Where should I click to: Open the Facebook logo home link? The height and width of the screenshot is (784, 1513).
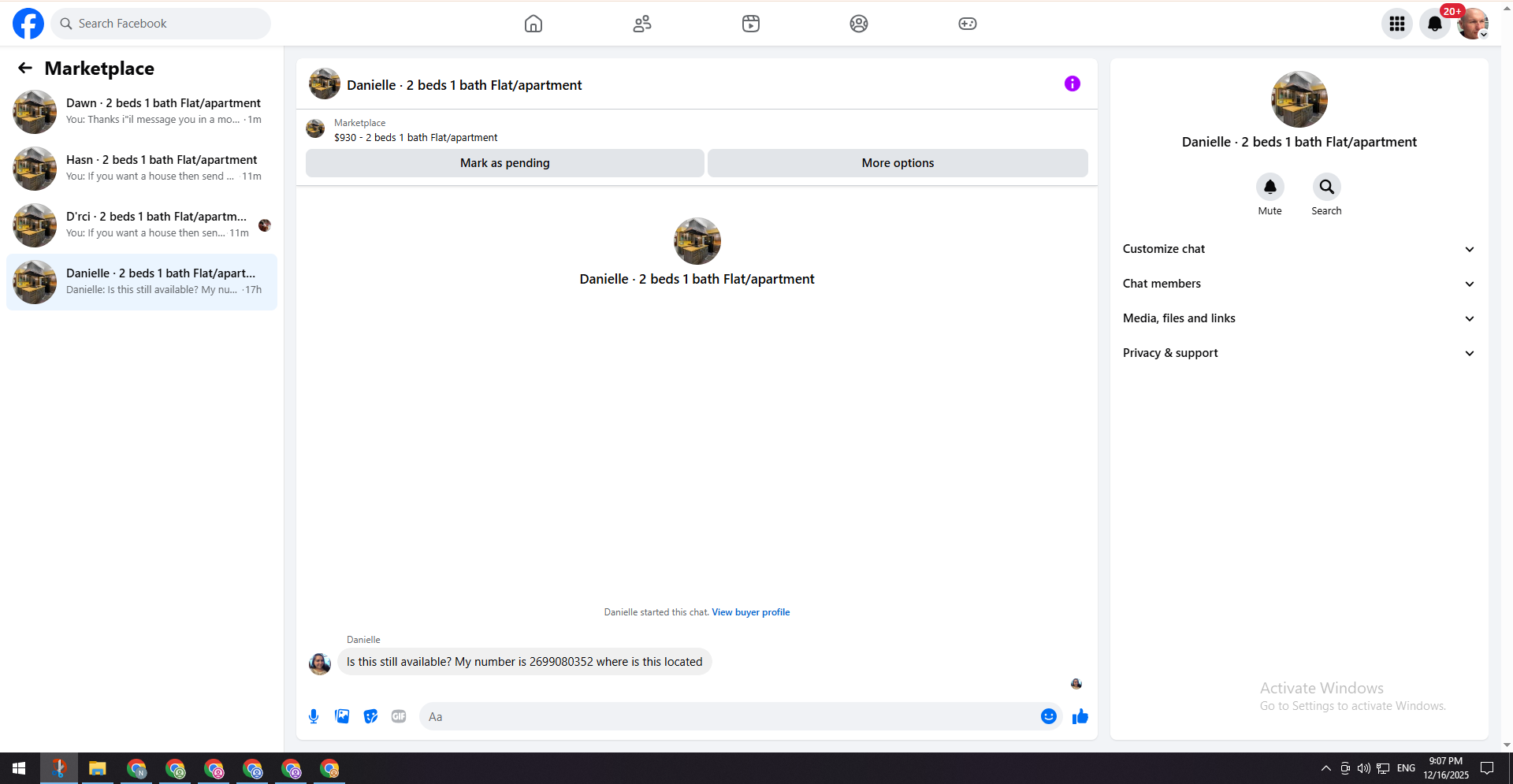[x=28, y=24]
